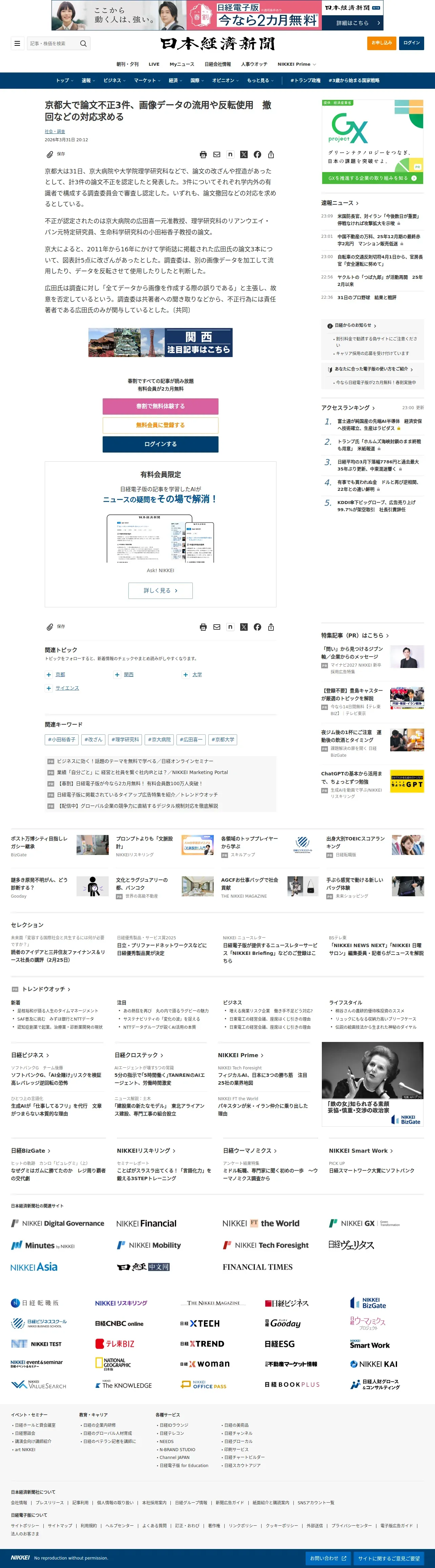435x1568 pixels.
Task: Open the NIKKEI Asia logo link
Action: click(x=34, y=1267)
